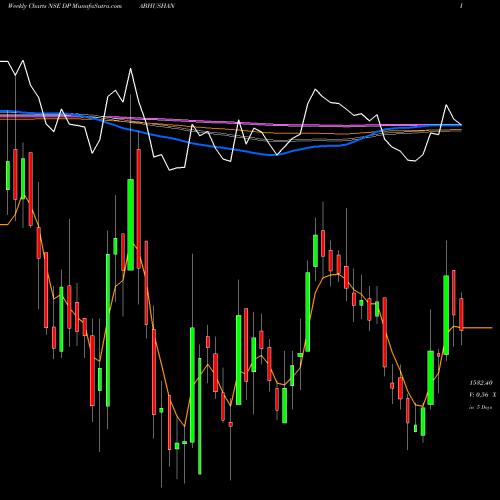Click the 'Weekly Charts NSE DP MunafaSutra.com' header text
The height and width of the screenshot is (500, 500).
pyautogui.click(x=65, y=6)
